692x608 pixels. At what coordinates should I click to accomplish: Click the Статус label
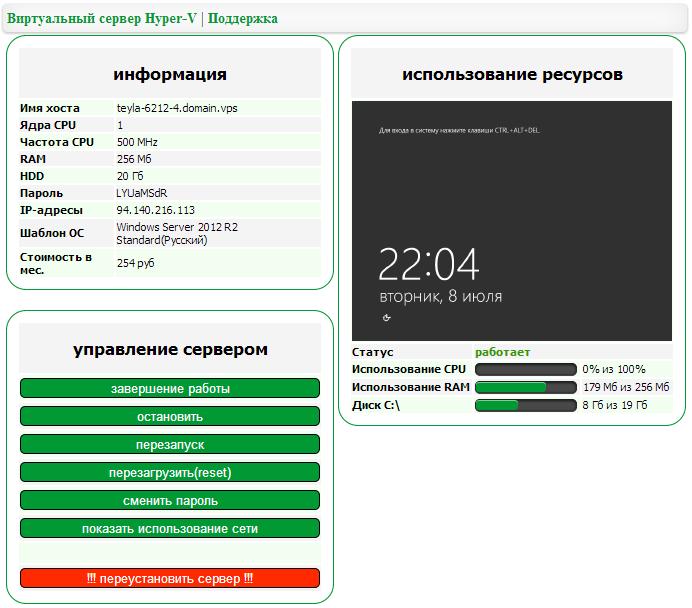[x=372, y=352]
